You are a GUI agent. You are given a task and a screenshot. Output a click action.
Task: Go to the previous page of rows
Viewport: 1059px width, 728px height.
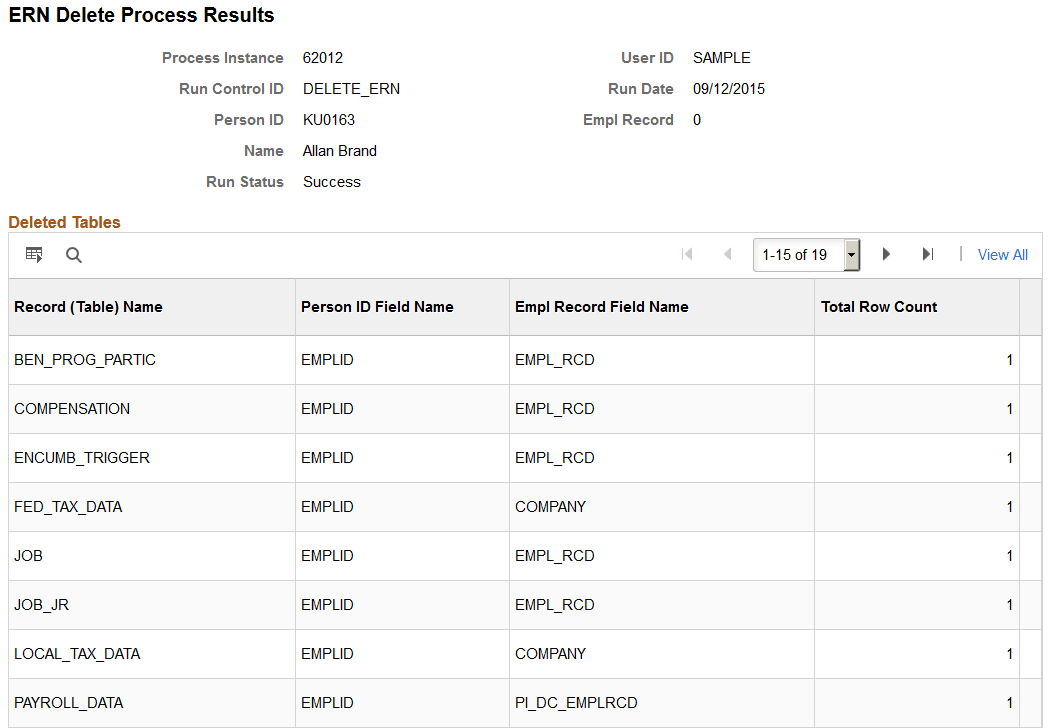(727, 255)
